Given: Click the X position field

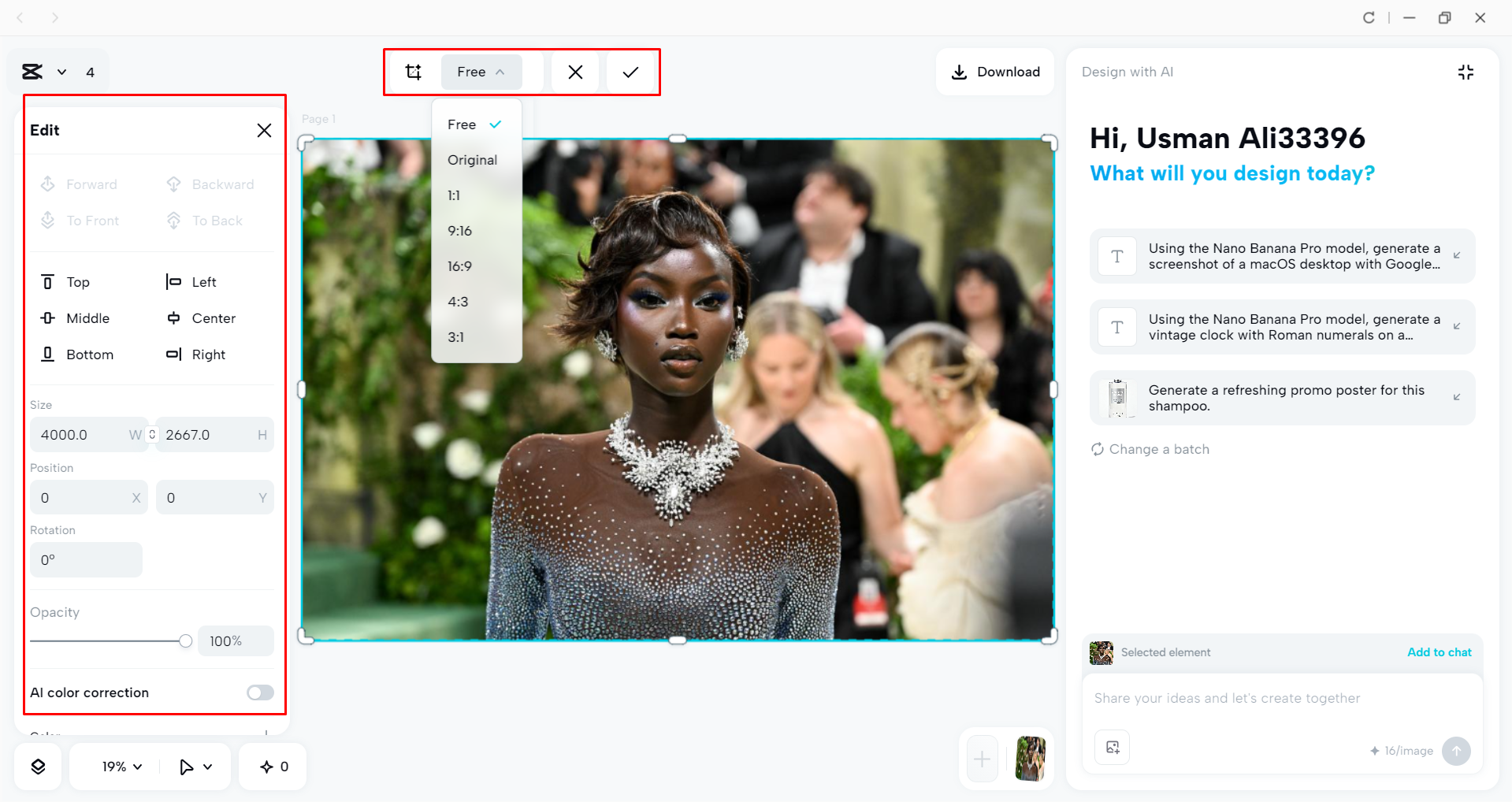Looking at the screenshot, I should 89,498.
